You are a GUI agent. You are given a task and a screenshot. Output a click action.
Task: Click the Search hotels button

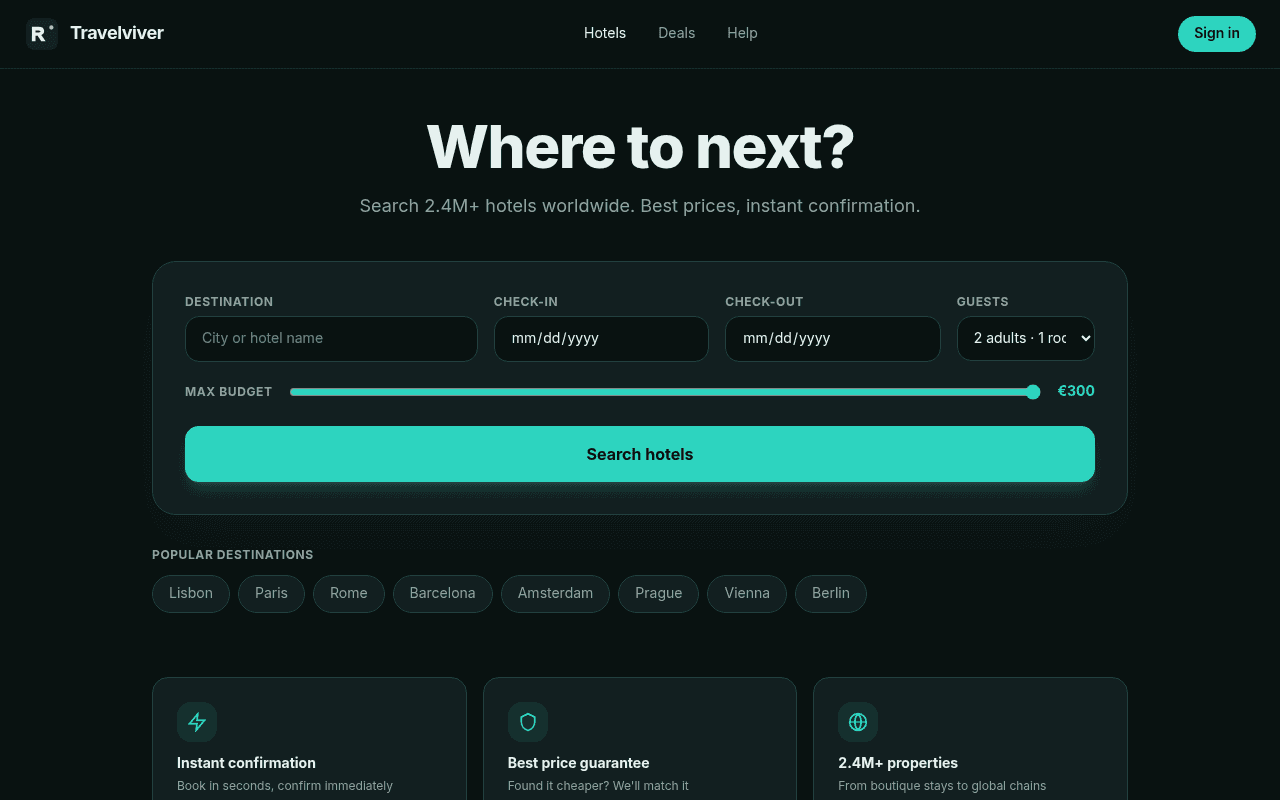[640, 454]
